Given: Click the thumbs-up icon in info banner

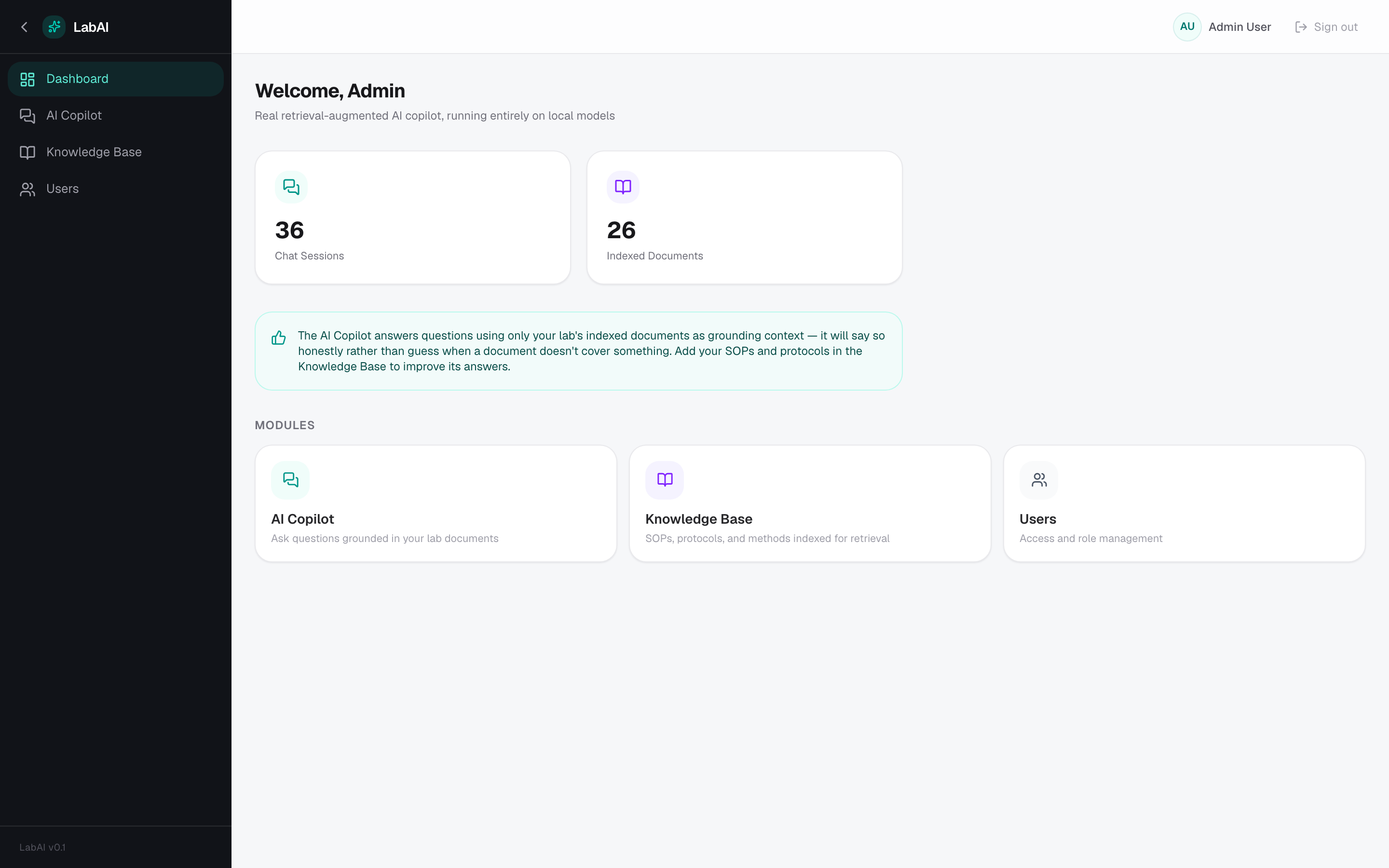Looking at the screenshot, I should pyautogui.click(x=278, y=338).
